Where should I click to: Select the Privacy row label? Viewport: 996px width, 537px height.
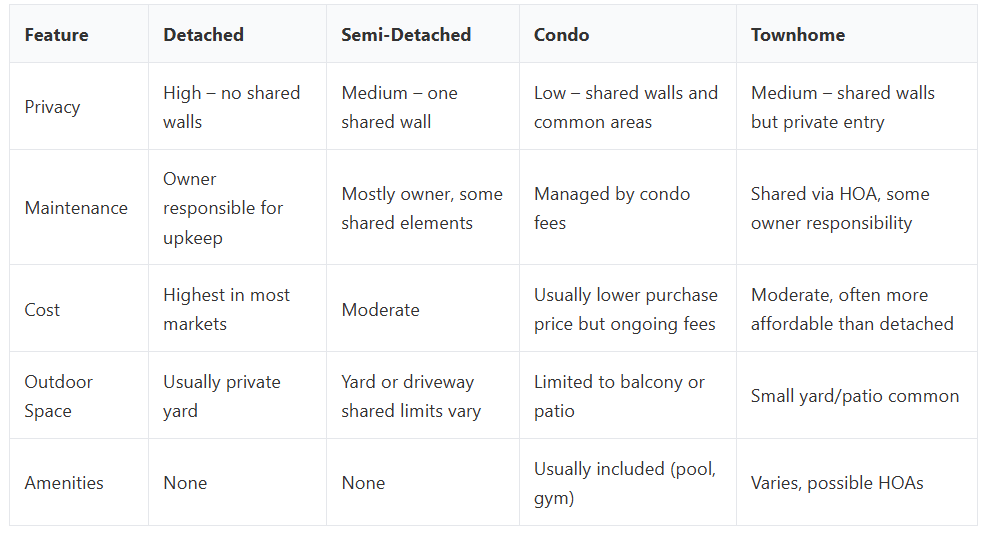(52, 107)
